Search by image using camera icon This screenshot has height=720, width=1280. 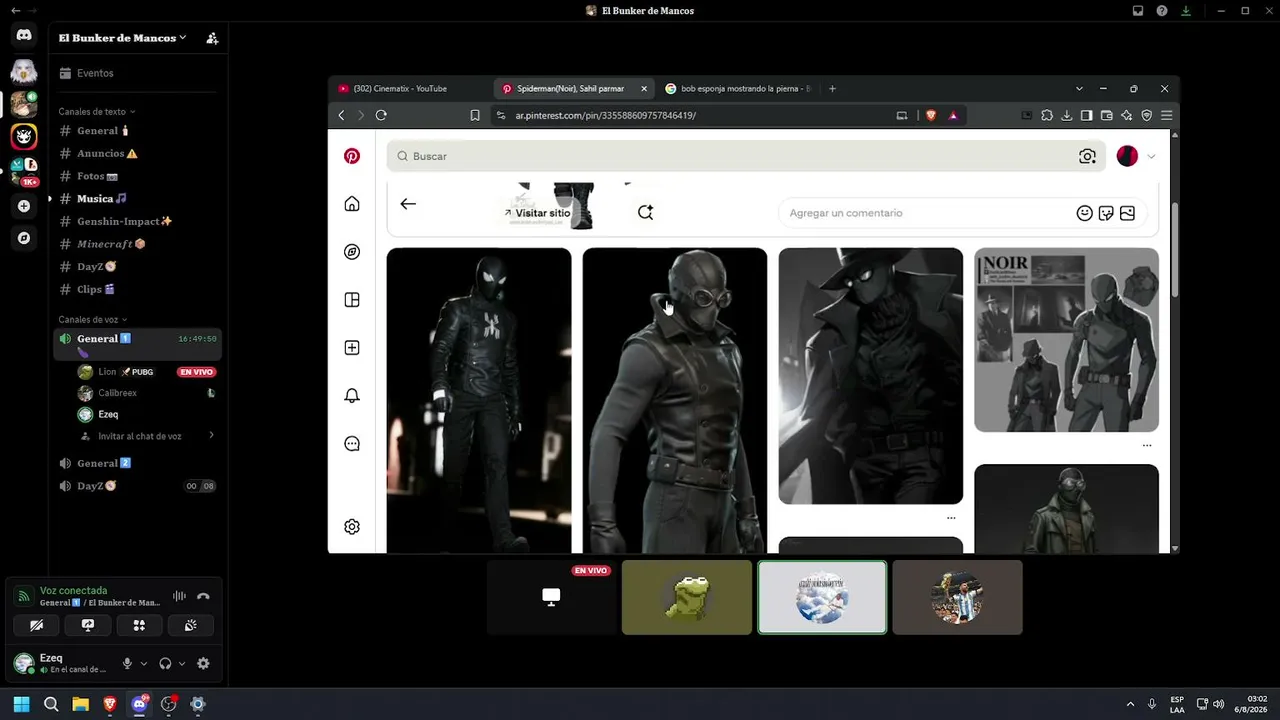1087,156
